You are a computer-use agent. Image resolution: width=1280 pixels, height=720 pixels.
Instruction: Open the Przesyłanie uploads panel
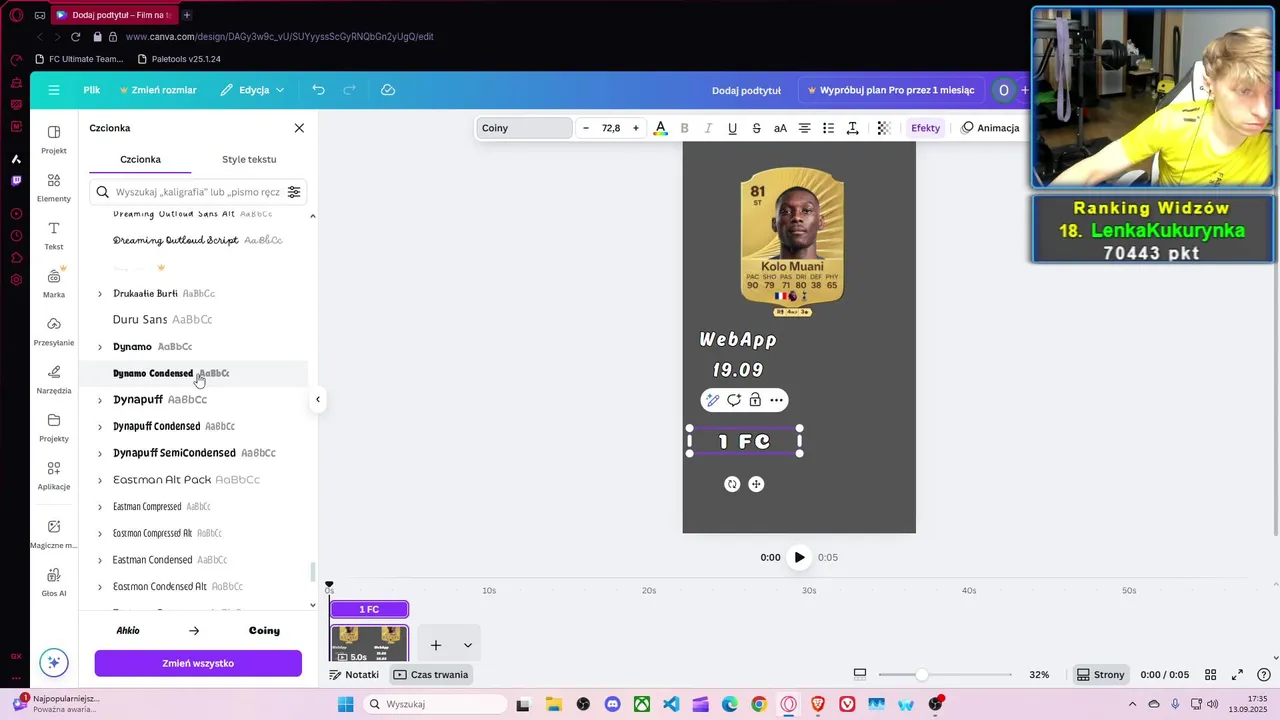(54, 331)
